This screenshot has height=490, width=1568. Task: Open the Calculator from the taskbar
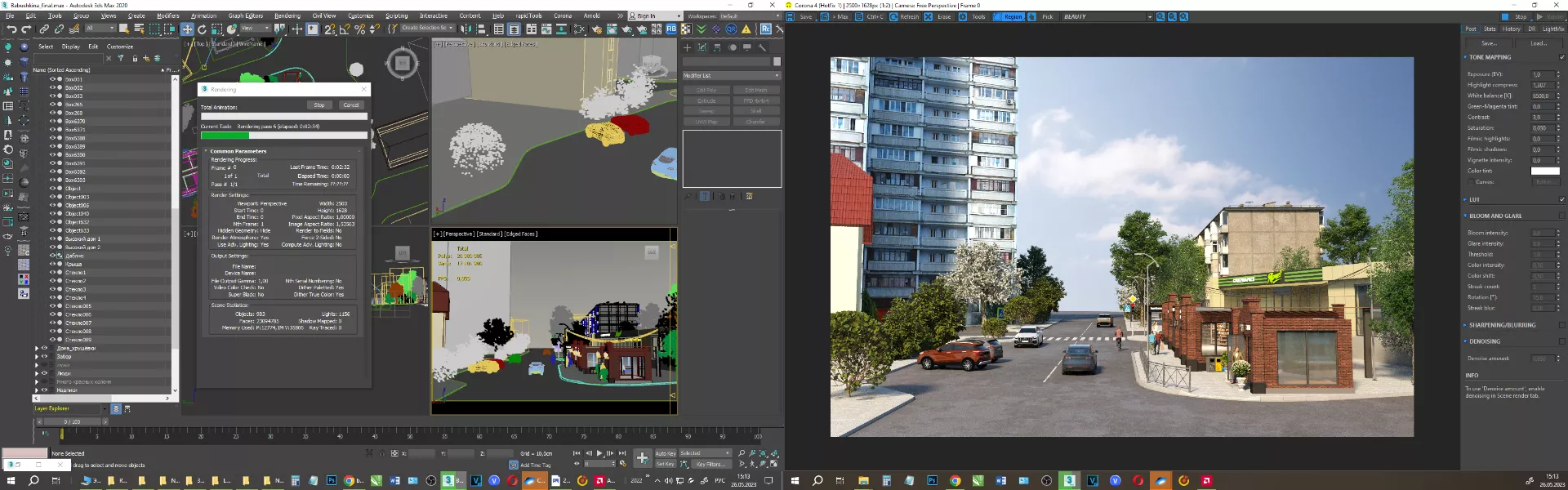click(296, 480)
